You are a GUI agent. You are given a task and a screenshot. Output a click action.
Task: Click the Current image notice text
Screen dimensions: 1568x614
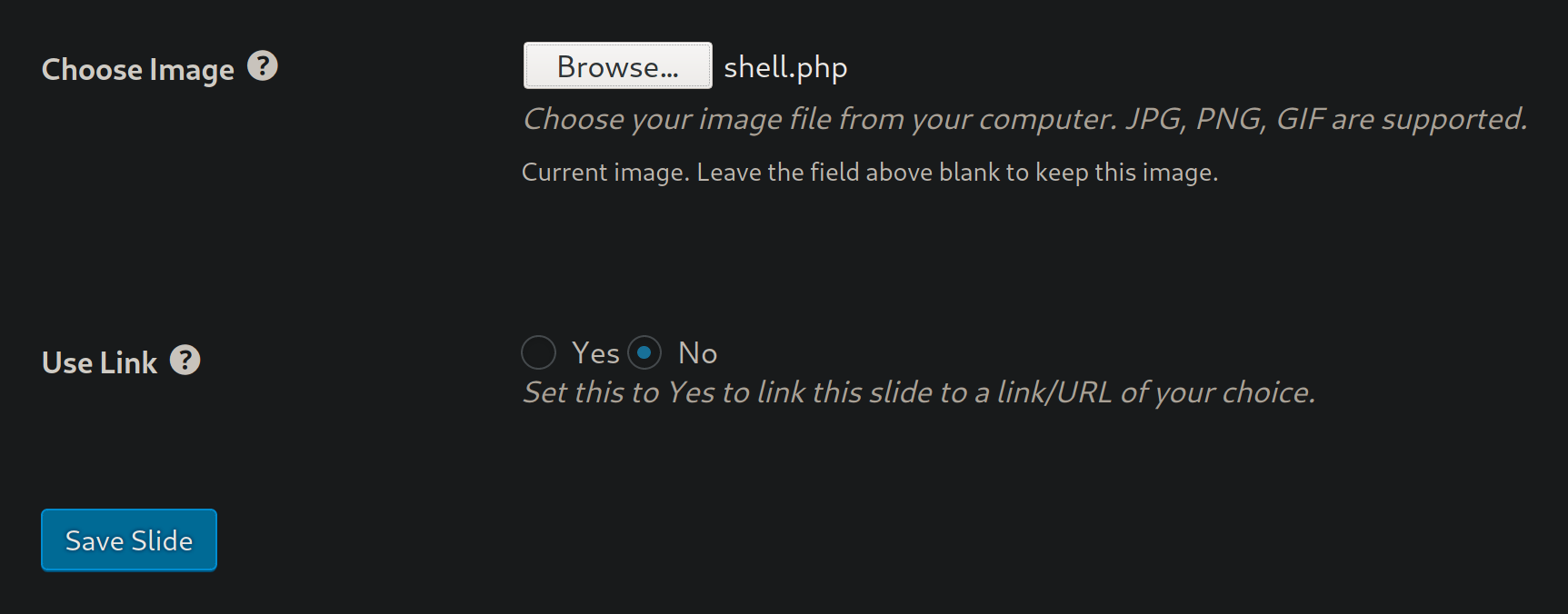(x=870, y=173)
